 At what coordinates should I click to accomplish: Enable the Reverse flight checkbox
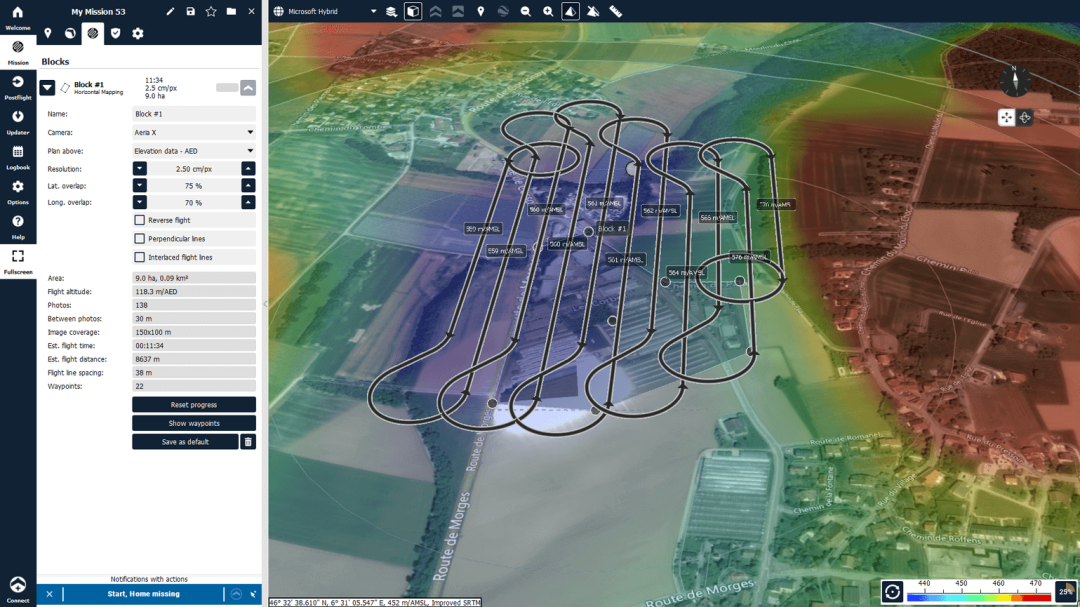139,220
